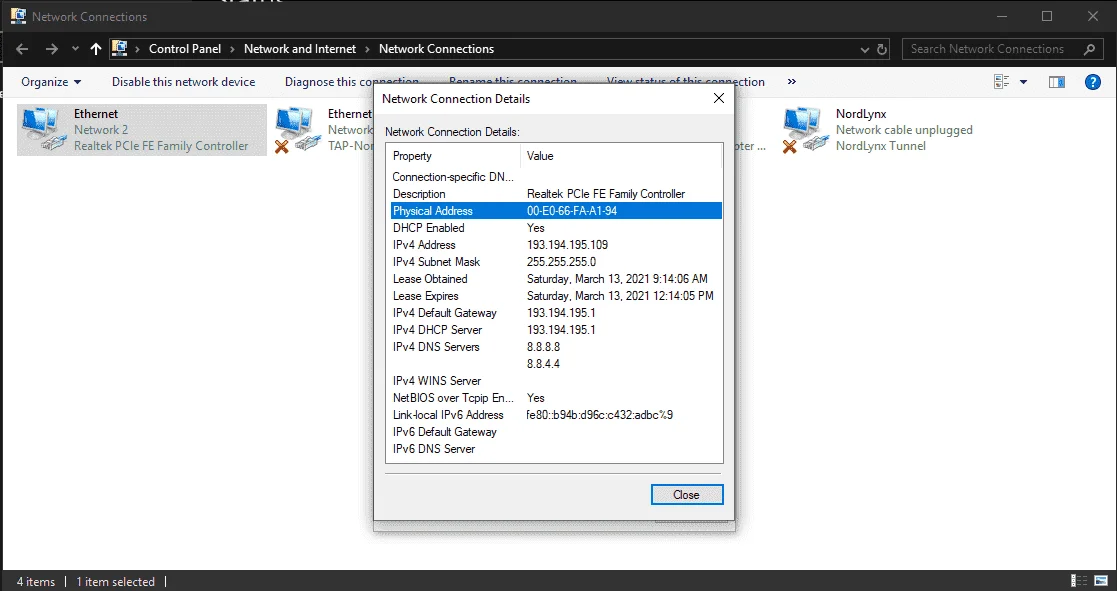This screenshot has height=591, width=1117.
Task: Select the IPv4 WINS Server row
Action: coord(556,381)
